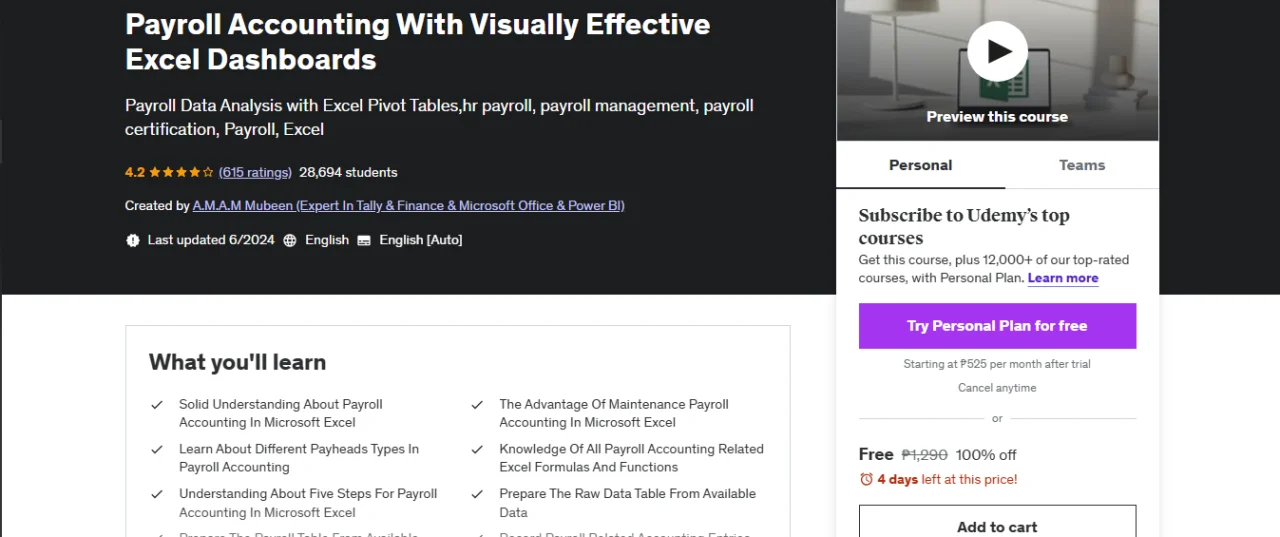Screen dimensions: 1280x537
Task: Open the Learn more link
Action: 1063,278
